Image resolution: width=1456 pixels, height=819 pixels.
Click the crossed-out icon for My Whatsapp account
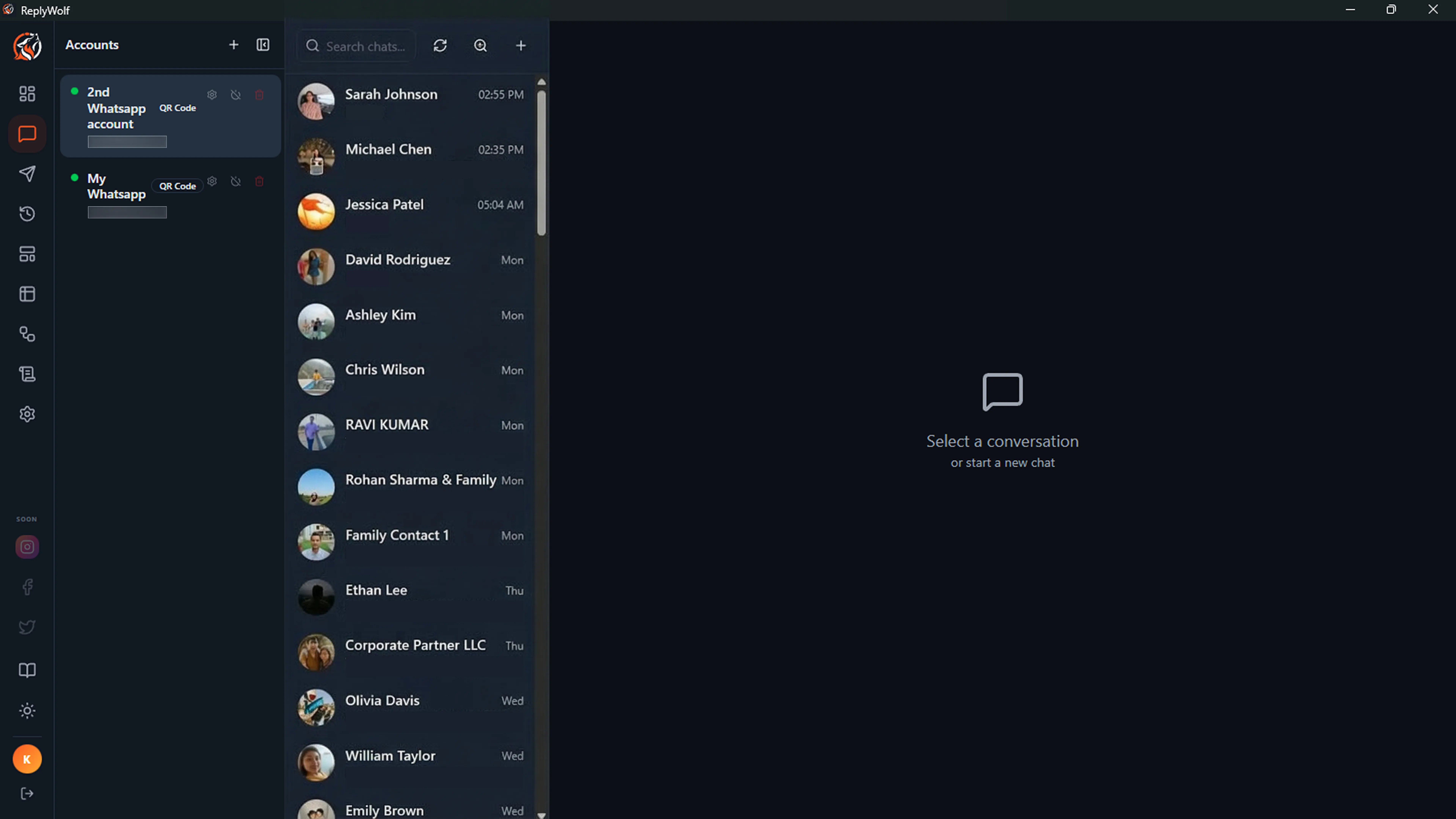tap(236, 181)
